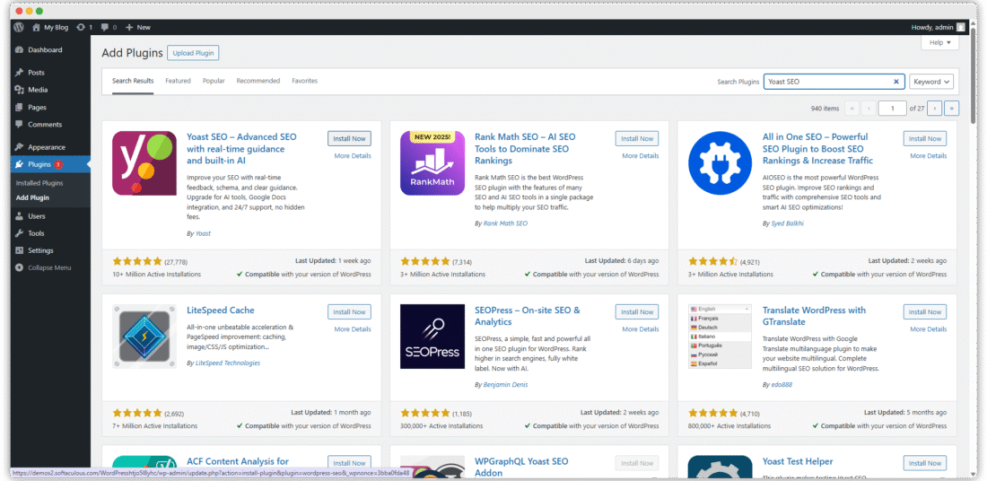Open More Details for Rank Math SEO
The height and width of the screenshot is (481, 987).
coord(641,156)
